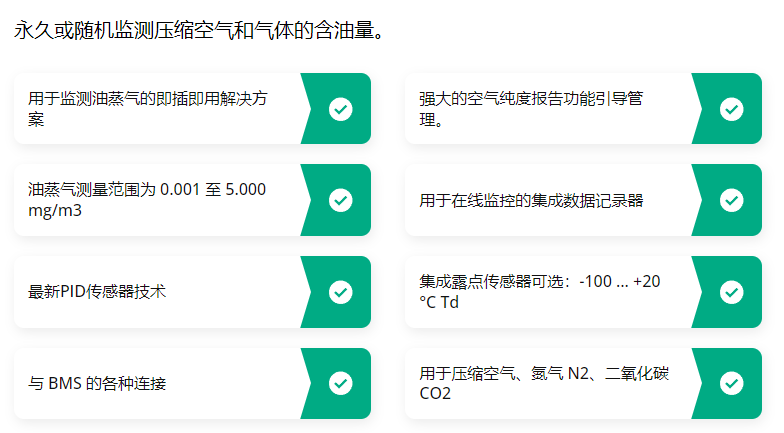
Task: Select the 用于在线监控的集成数据记录器 text
Action: pos(531,200)
